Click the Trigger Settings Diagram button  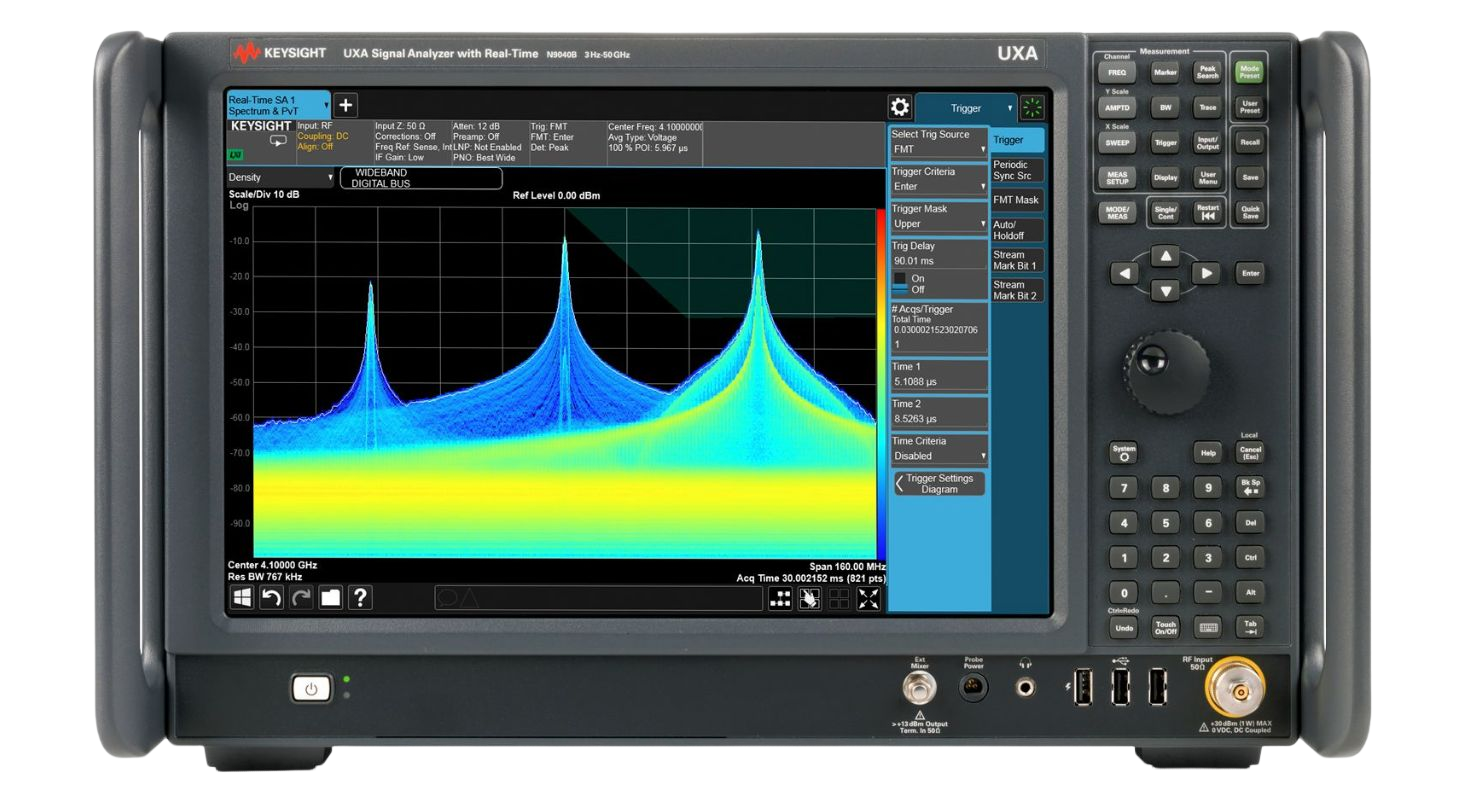click(938, 484)
